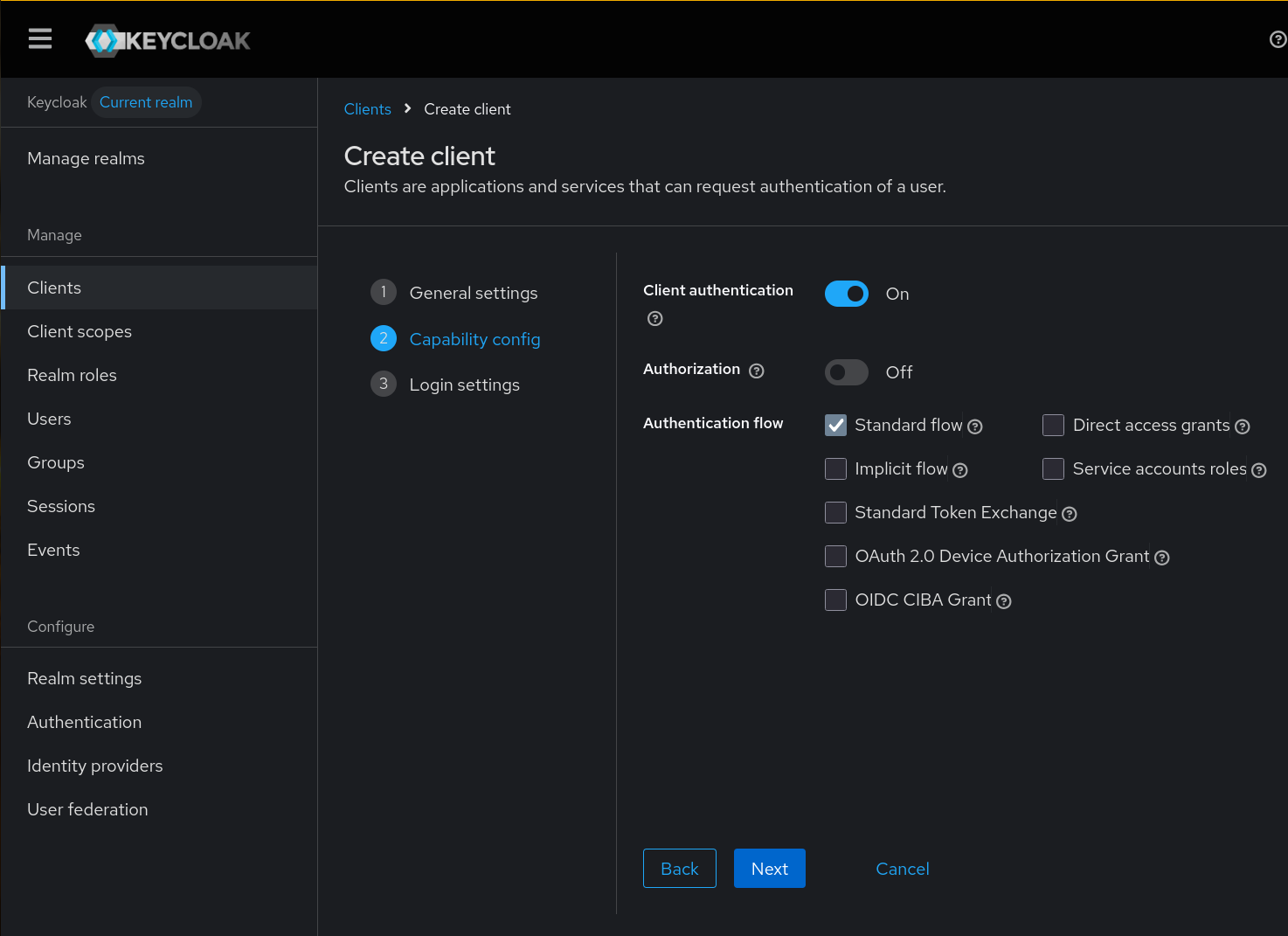The image size is (1288, 936).
Task: Open Realm roles in sidebar
Action: click(159, 375)
